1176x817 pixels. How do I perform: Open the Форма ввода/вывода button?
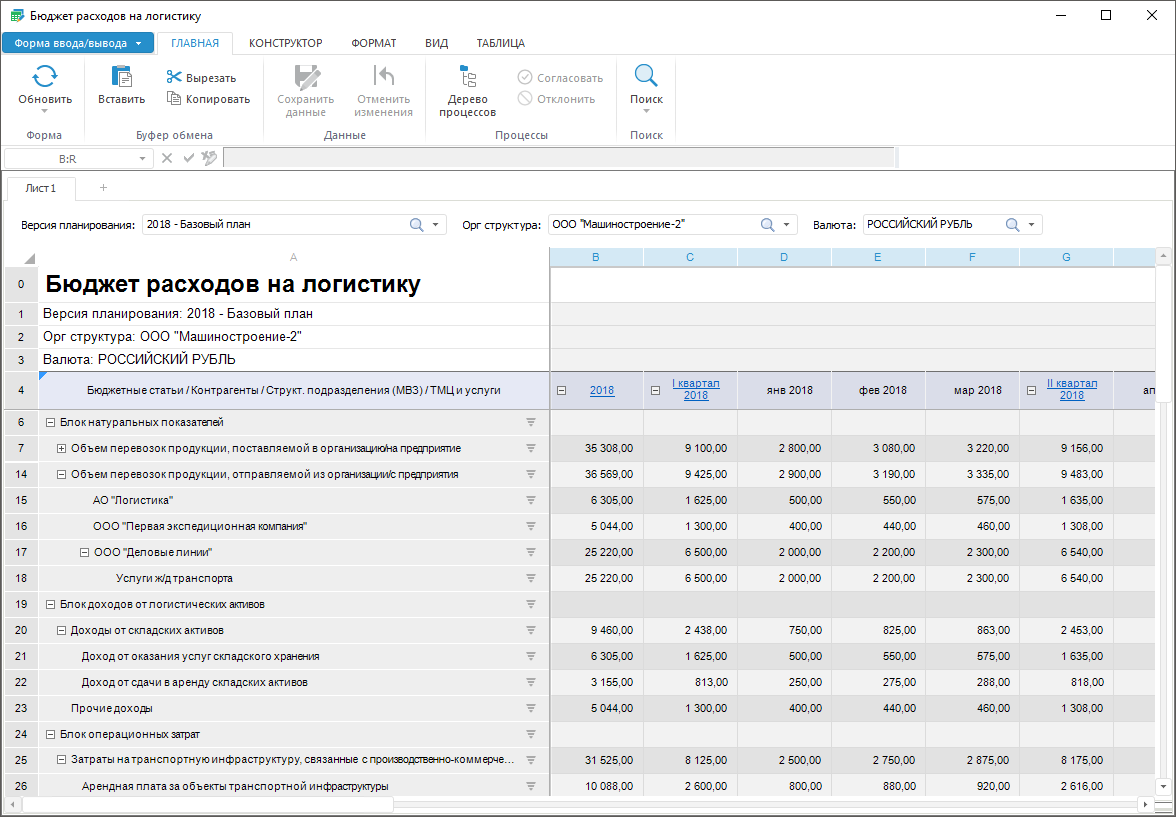[78, 43]
